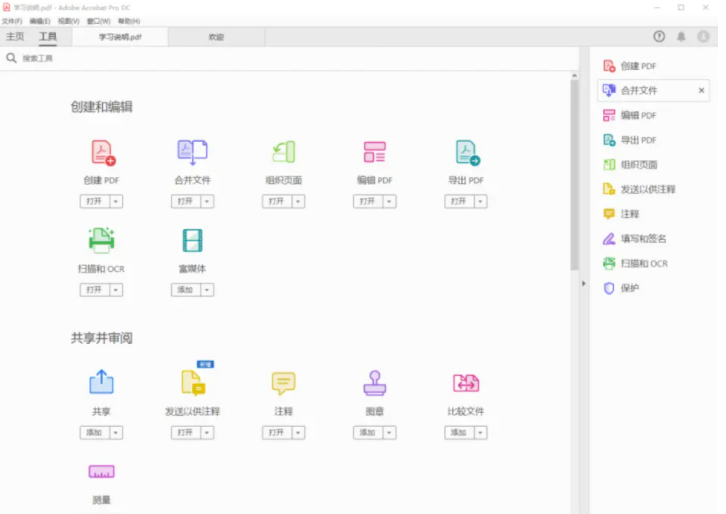Click 打开 button under 组织页面

pos(277,201)
